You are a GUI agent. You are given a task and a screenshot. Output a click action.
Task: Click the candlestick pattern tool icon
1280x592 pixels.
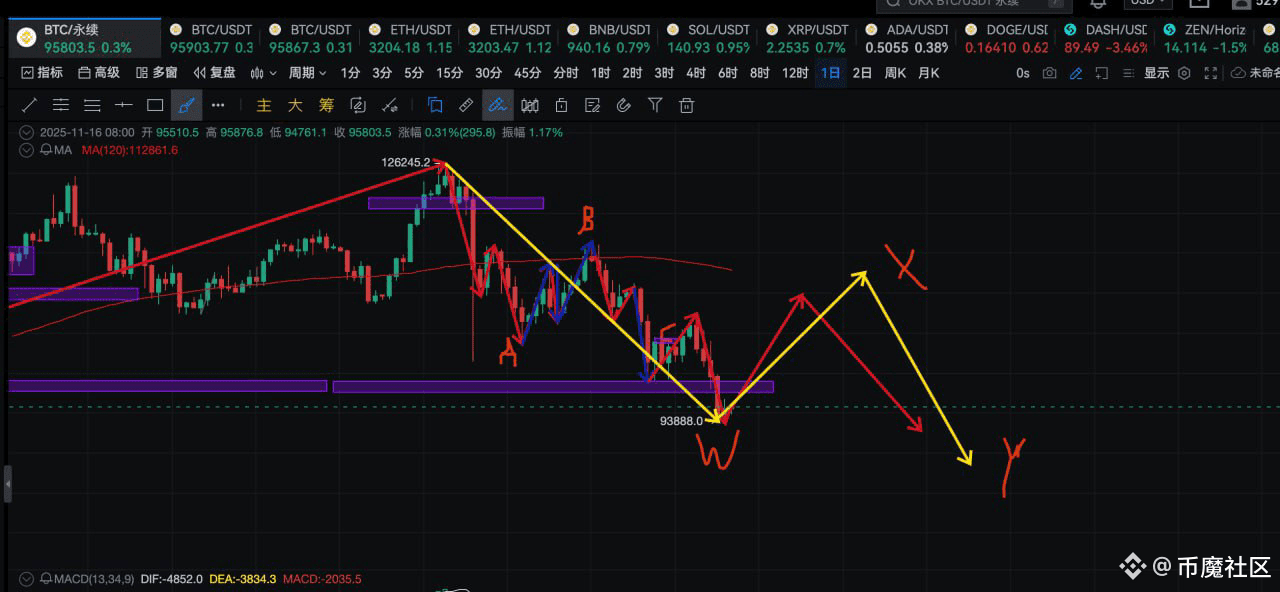[530, 105]
